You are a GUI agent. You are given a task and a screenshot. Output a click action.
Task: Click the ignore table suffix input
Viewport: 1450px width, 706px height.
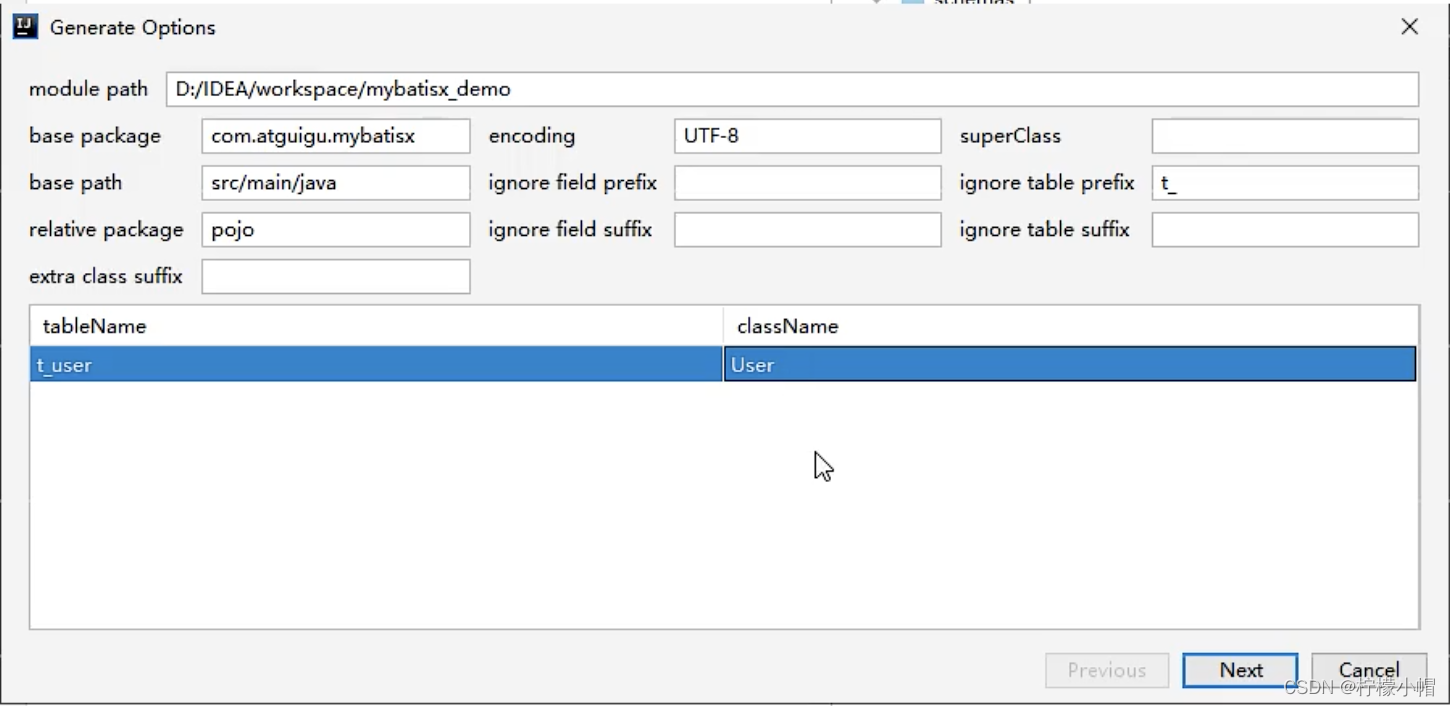[1285, 230]
